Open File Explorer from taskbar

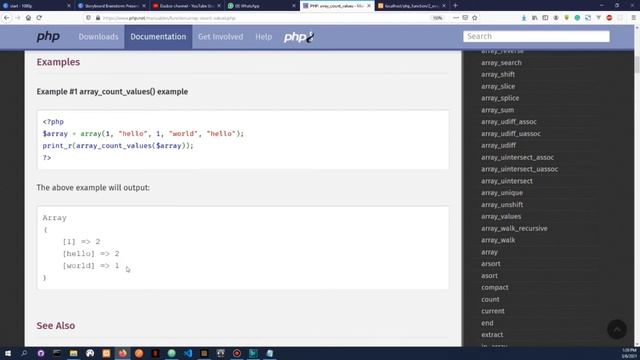[73, 353]
